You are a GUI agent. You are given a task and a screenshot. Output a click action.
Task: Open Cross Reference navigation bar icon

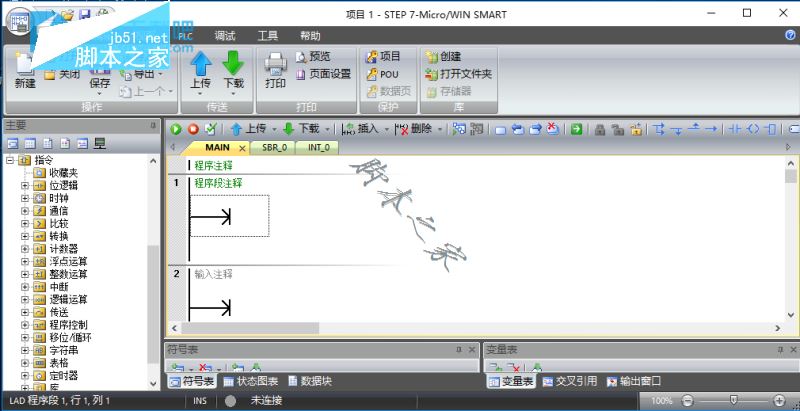83,144
